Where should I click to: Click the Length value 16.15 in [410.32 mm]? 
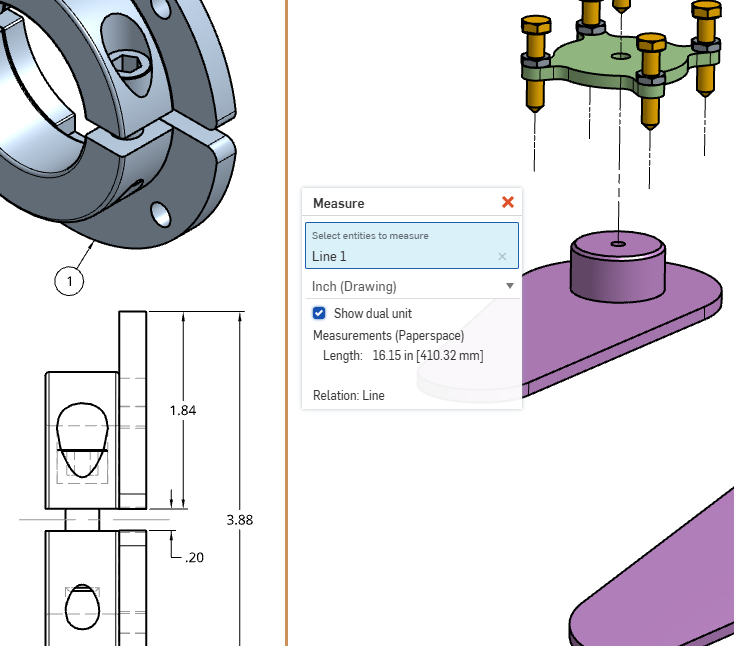coord(428,355)
